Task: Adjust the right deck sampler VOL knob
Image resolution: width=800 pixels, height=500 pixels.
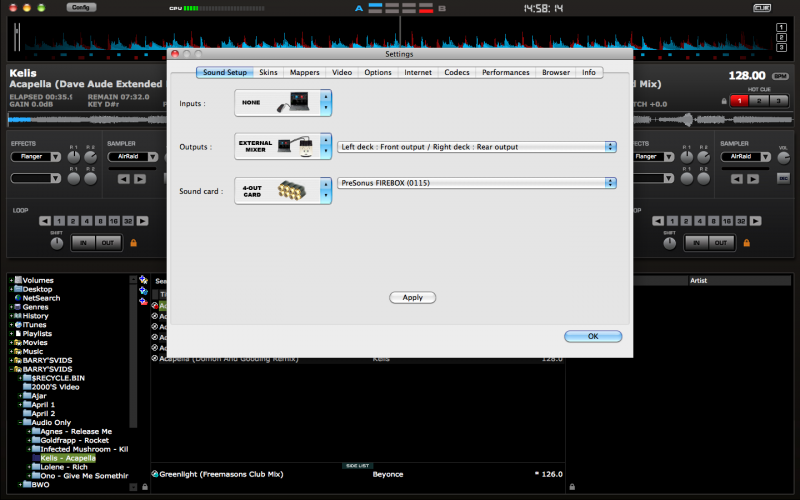Action: click(x=783, y=157)
